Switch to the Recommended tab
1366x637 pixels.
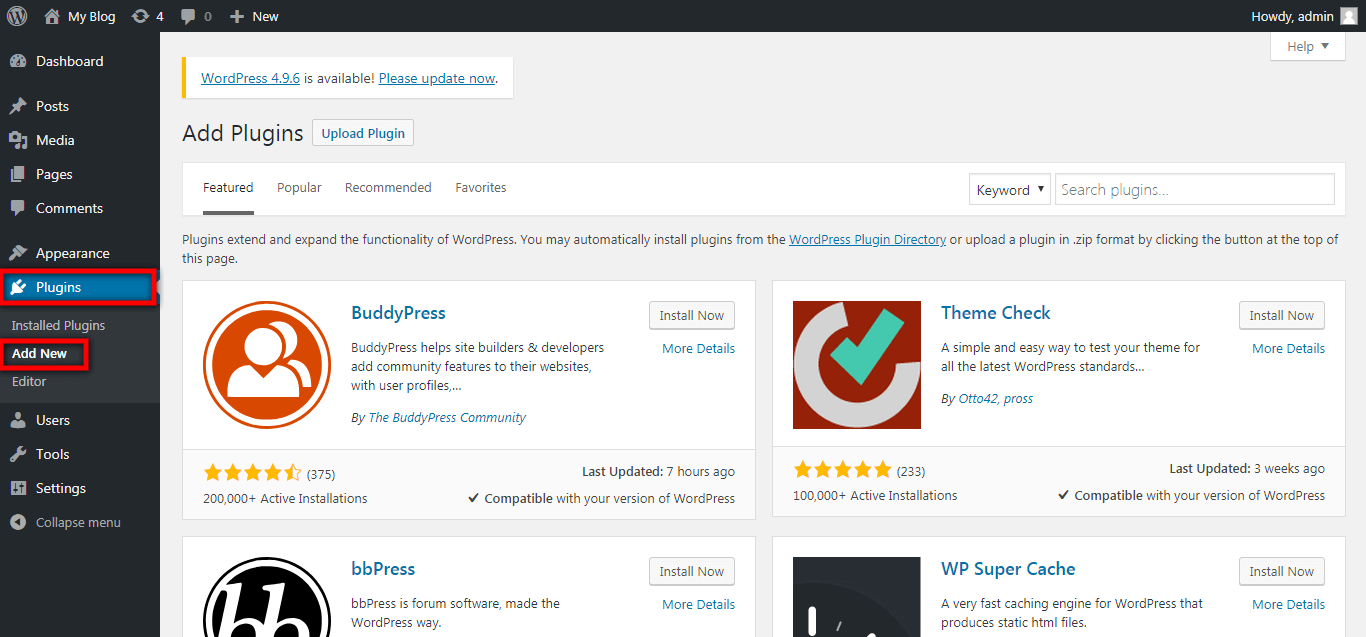click(388, 187)
